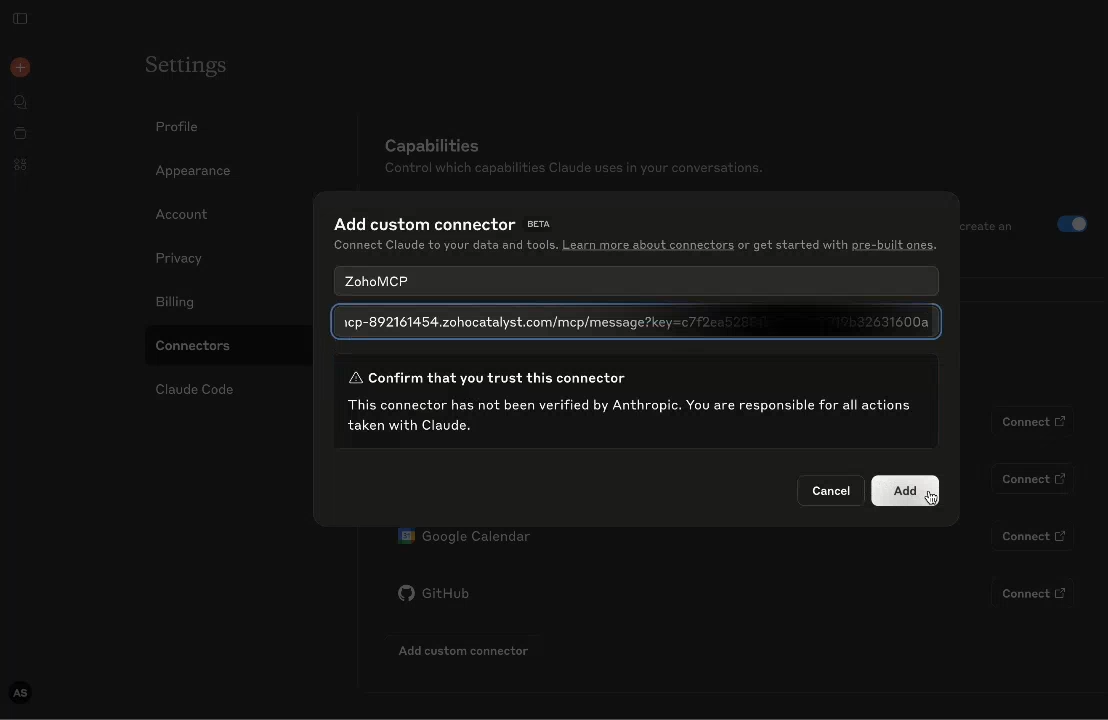Image resolution: width=1108 pixels, height=720 pixels.
Task: Open the Appearance settings section
Action: [x=193, y=170]
